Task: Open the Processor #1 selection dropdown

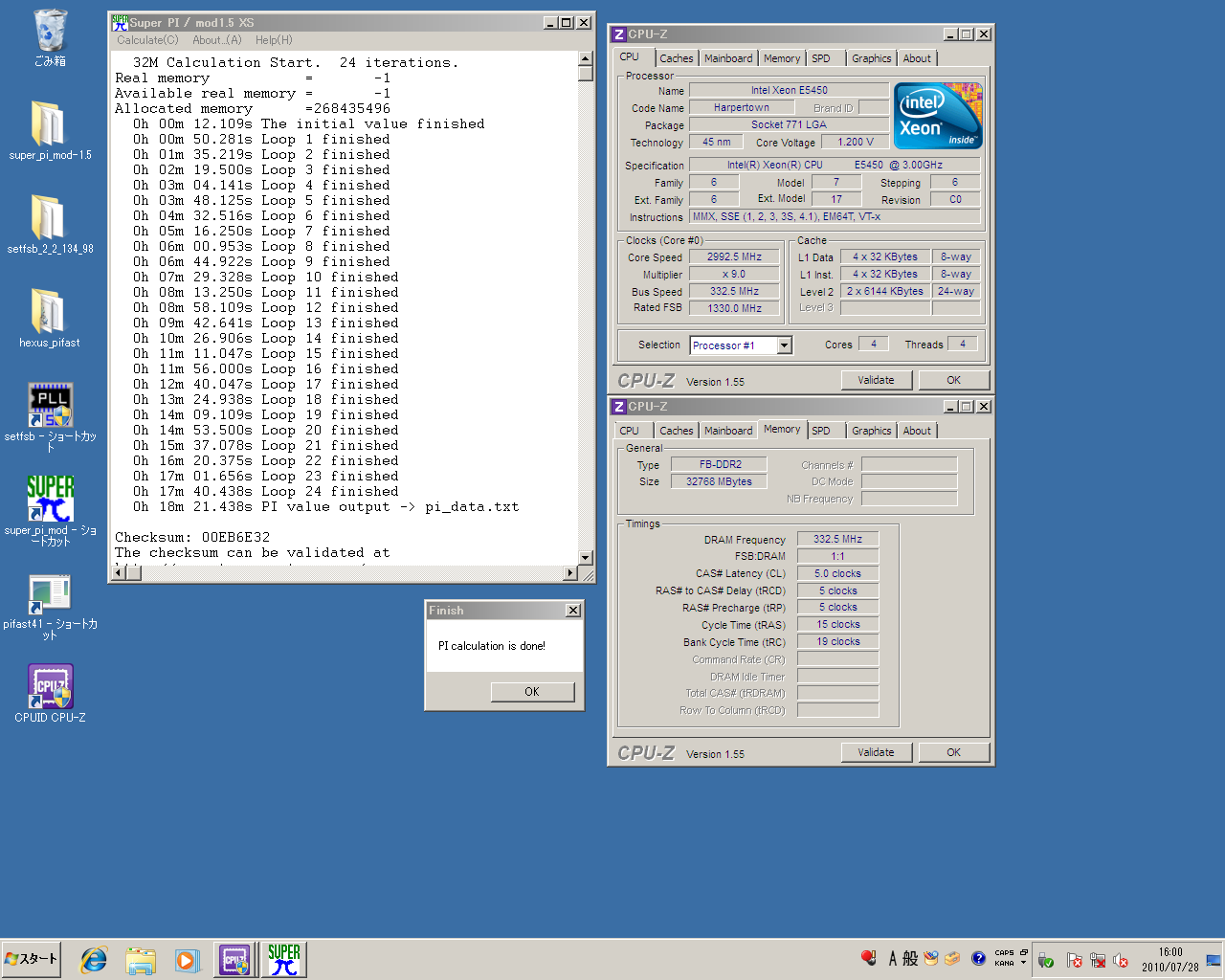Action: (x=785, y=345)
